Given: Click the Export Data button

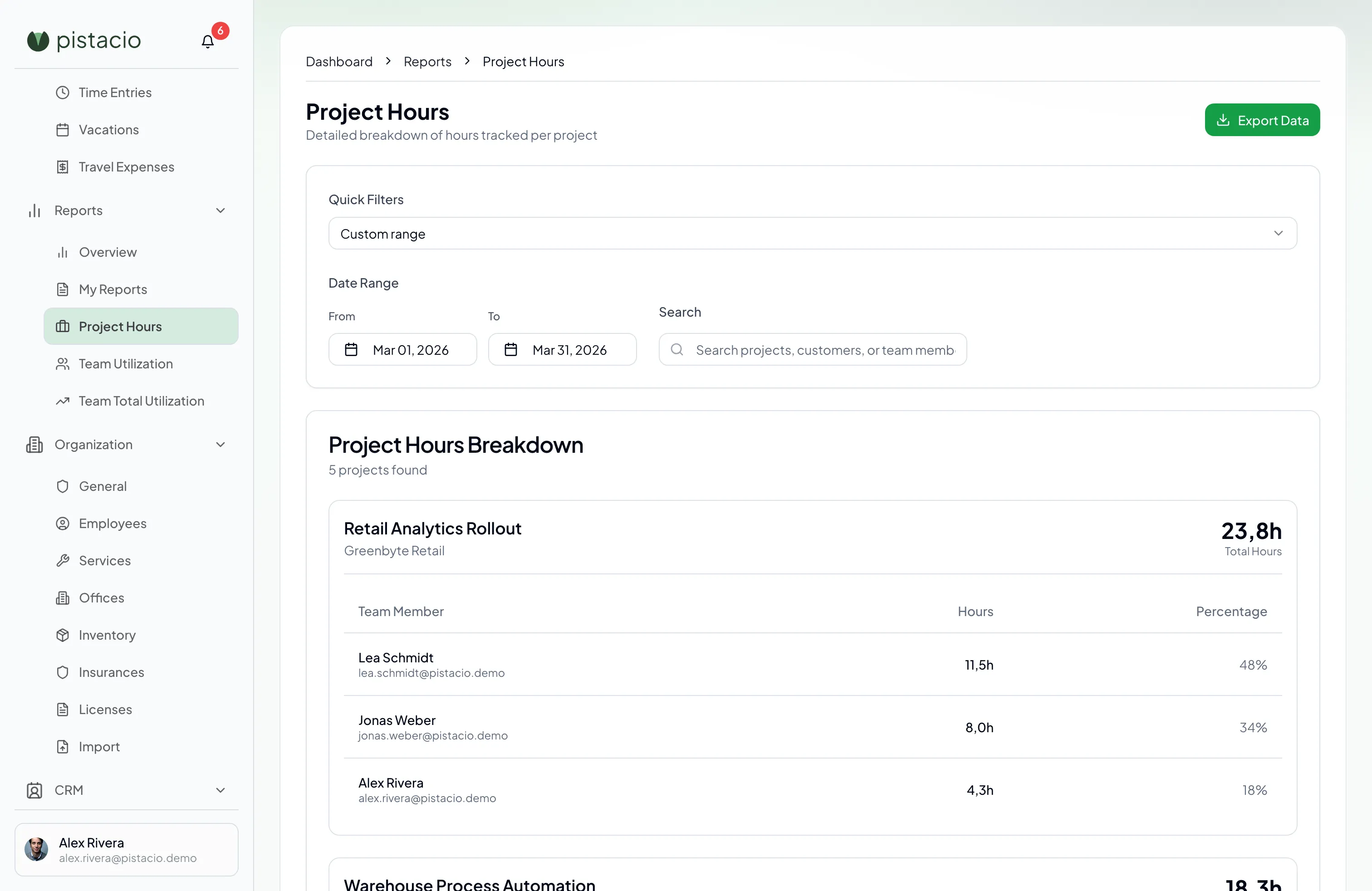Looking at the screenshot, I should pyautogui.click(x=1262, y=120).
